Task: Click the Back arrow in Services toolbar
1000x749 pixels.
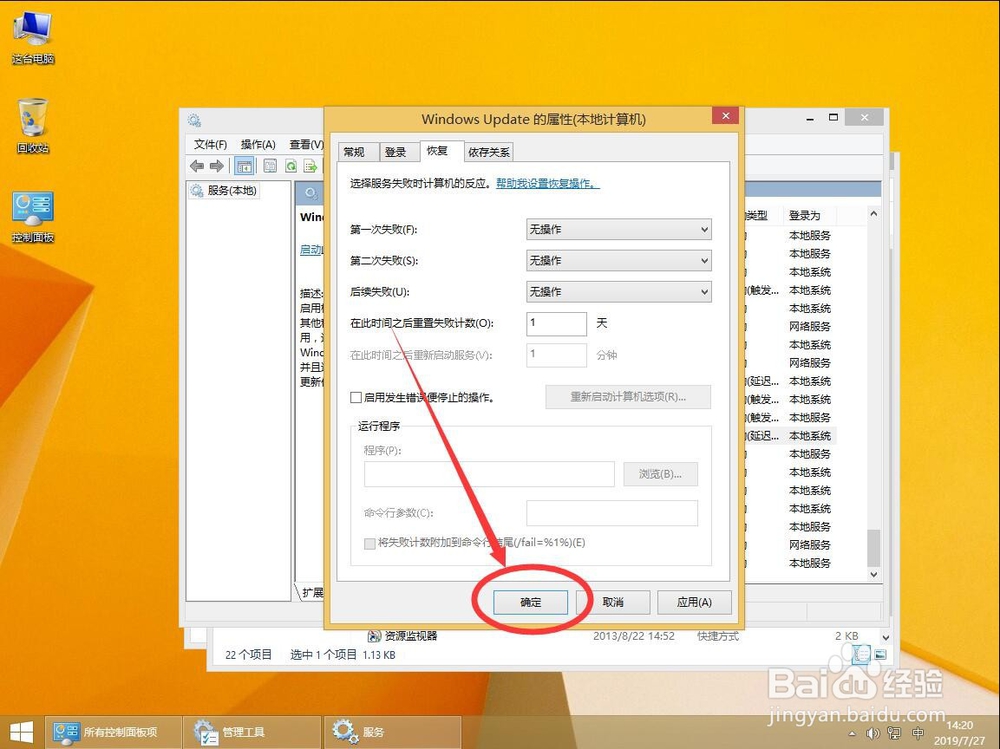Action: [197, 167]
